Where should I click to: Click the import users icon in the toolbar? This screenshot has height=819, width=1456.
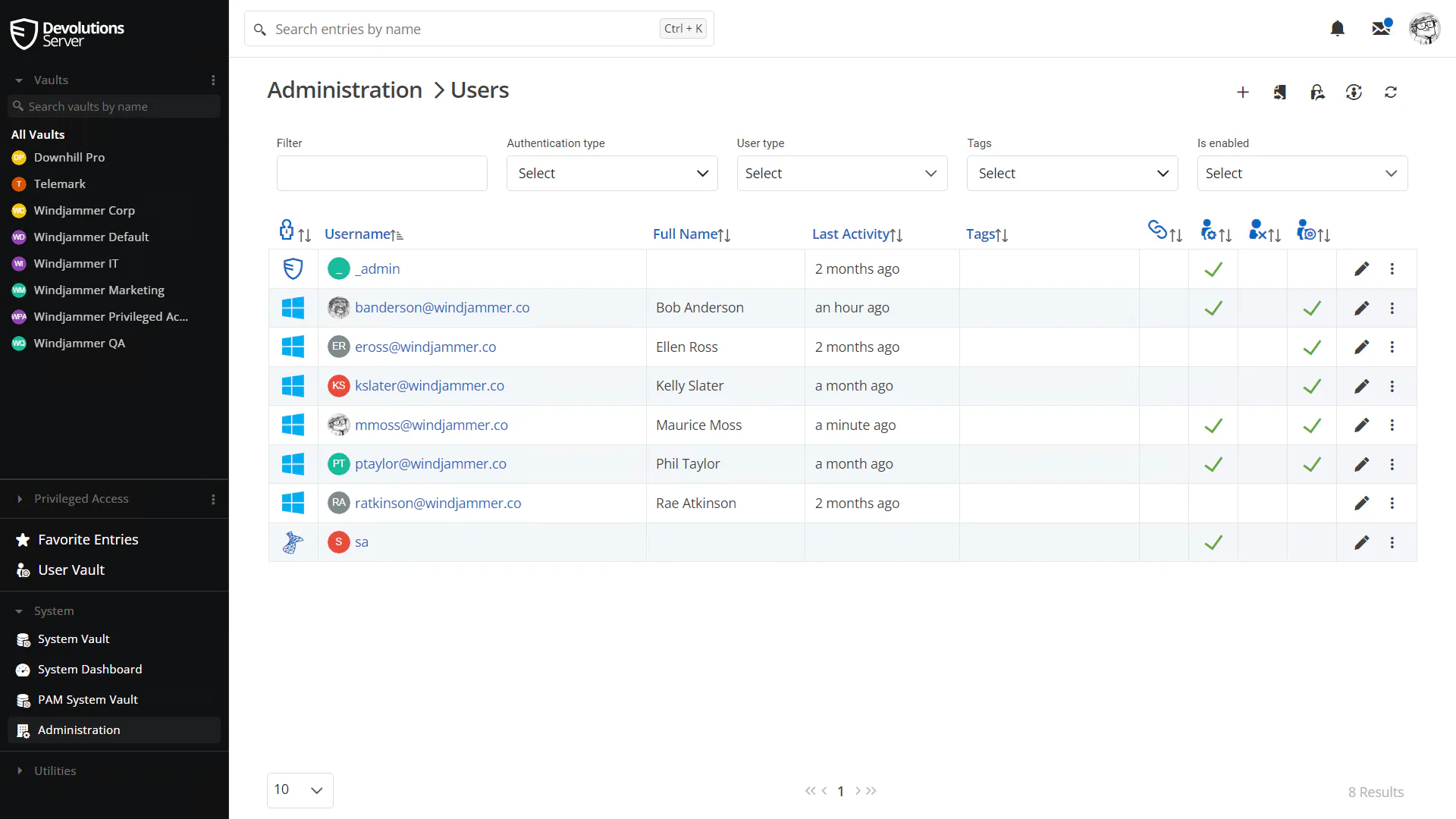(1280, 93)
